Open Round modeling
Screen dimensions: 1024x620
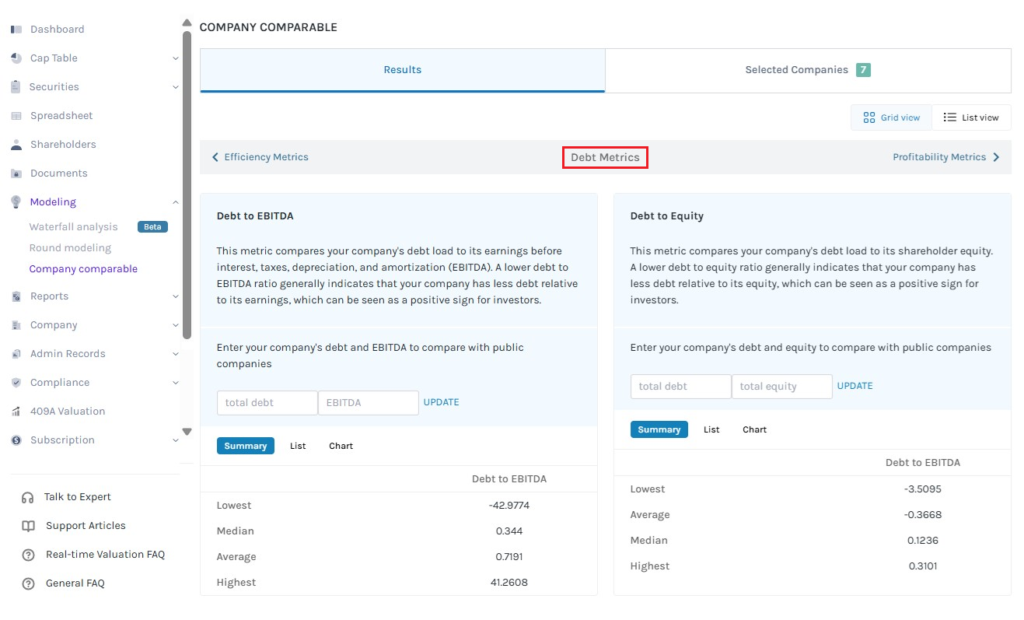tap(70, 248)
